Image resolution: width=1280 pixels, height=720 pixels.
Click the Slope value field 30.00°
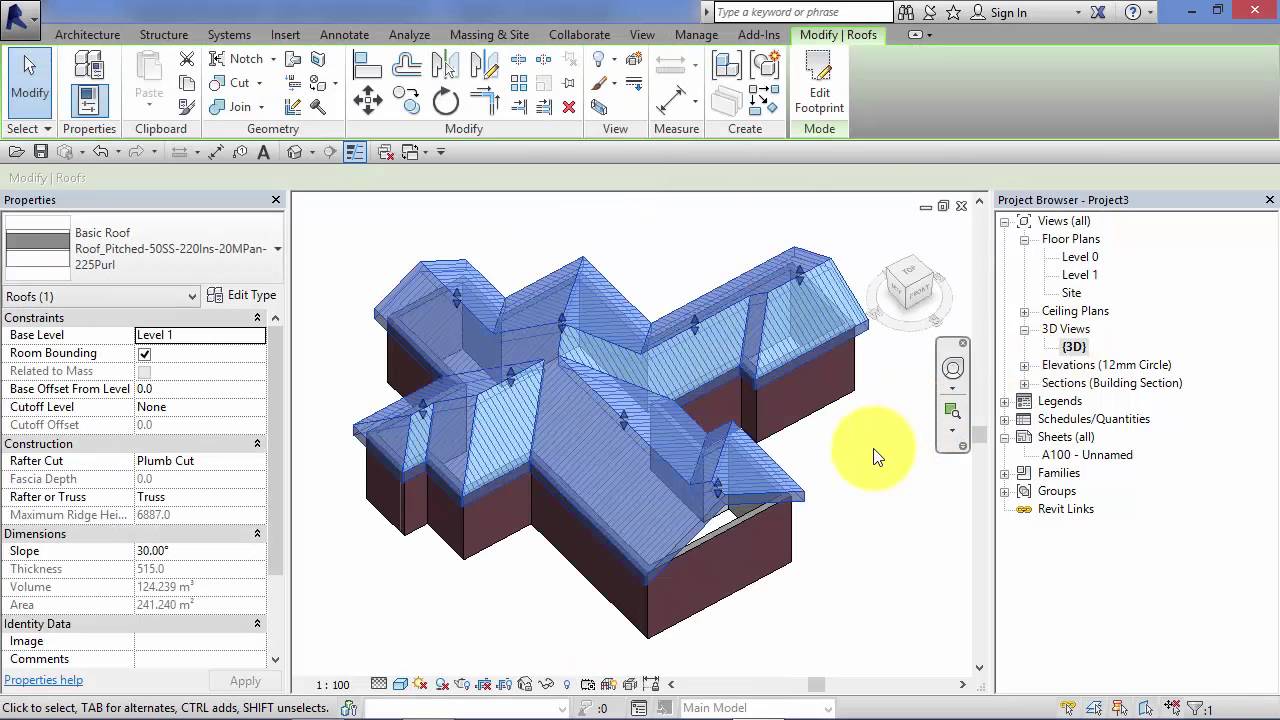tap(200, 551)
